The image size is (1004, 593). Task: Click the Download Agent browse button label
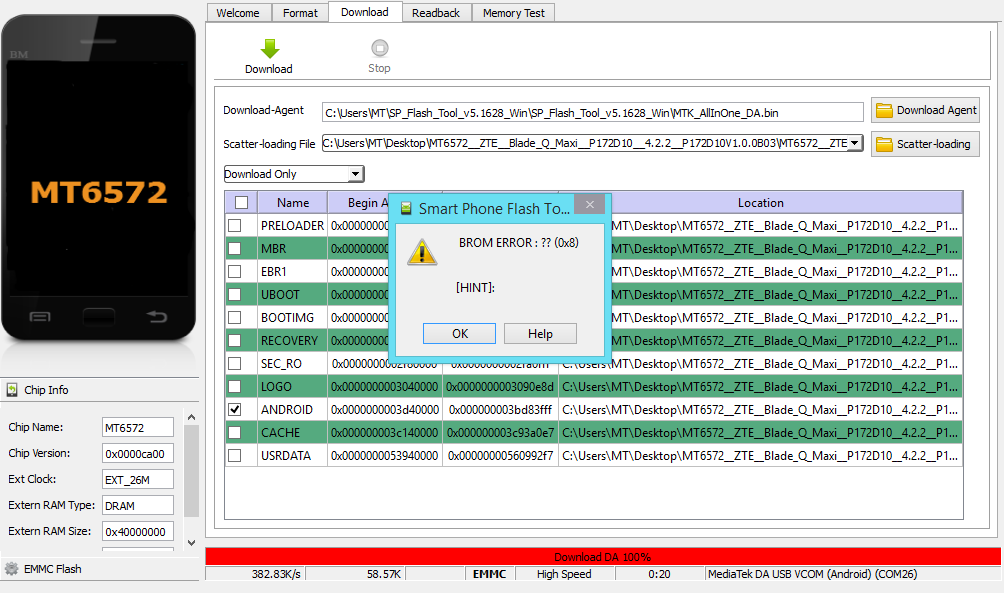tap(937, 110)
